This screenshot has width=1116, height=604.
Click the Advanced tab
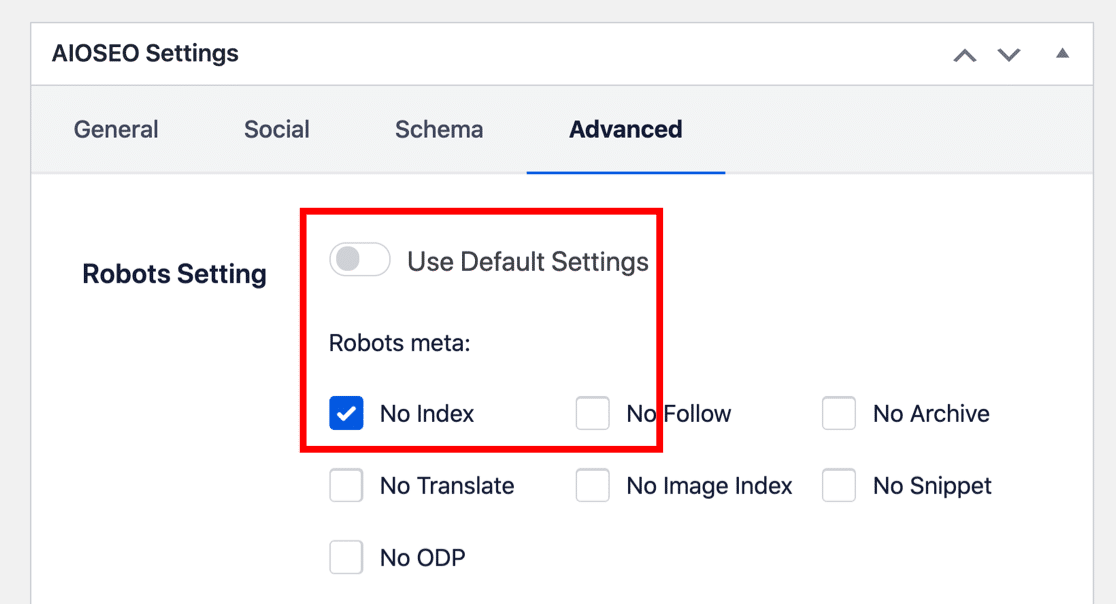tap(626, 130)
